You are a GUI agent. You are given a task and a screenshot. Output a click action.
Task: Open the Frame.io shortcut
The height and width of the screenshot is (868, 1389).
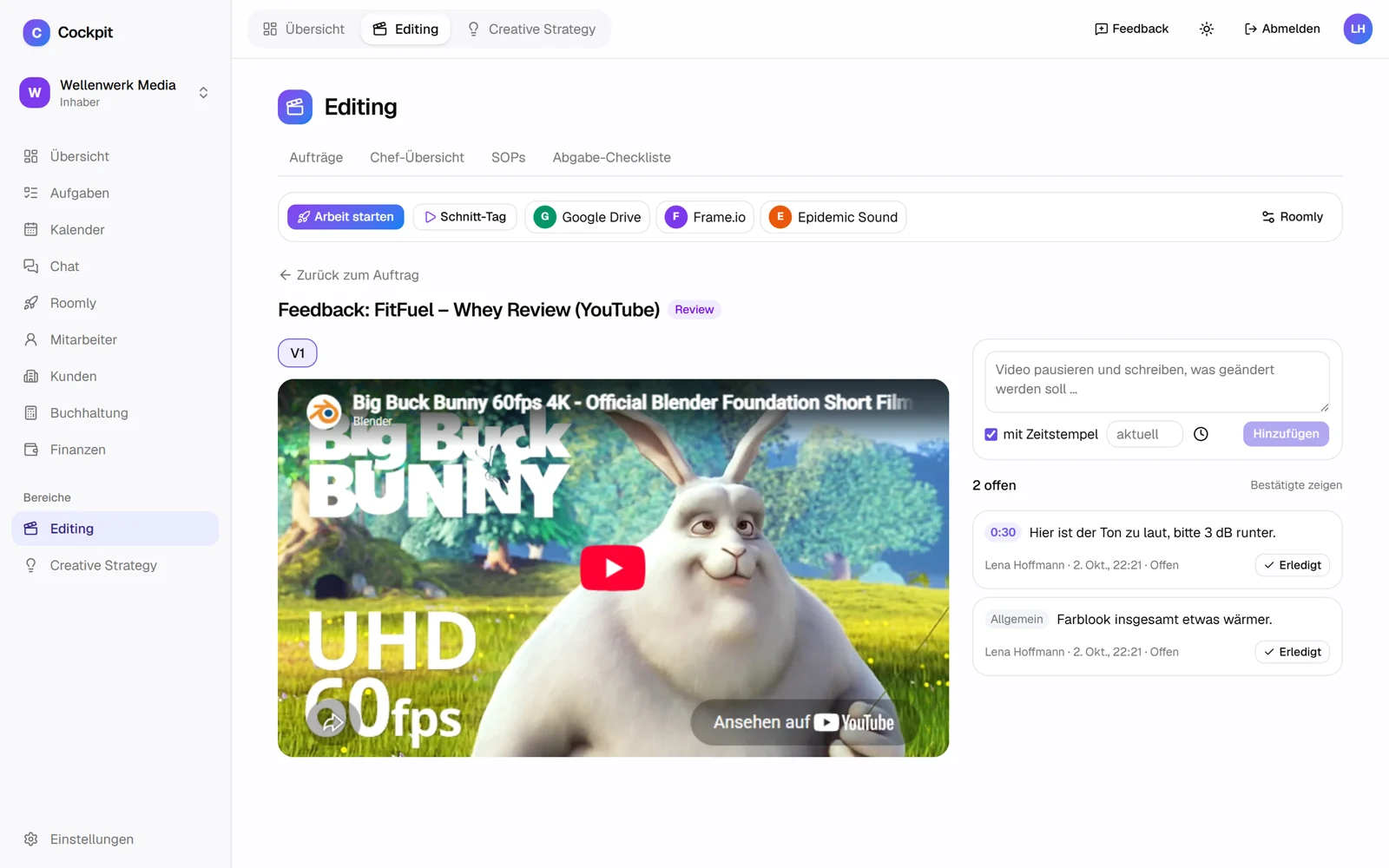click(705, 217)
